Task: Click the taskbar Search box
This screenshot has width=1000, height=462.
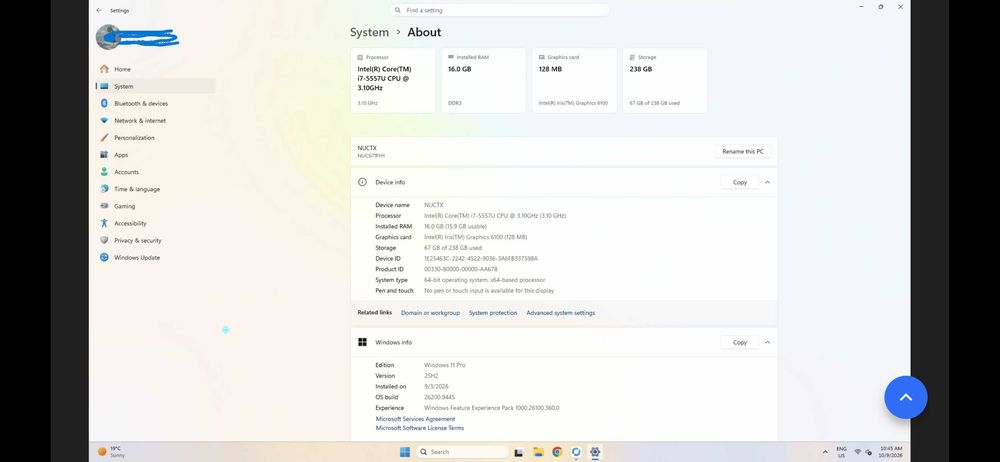Action: coord(462,452)
